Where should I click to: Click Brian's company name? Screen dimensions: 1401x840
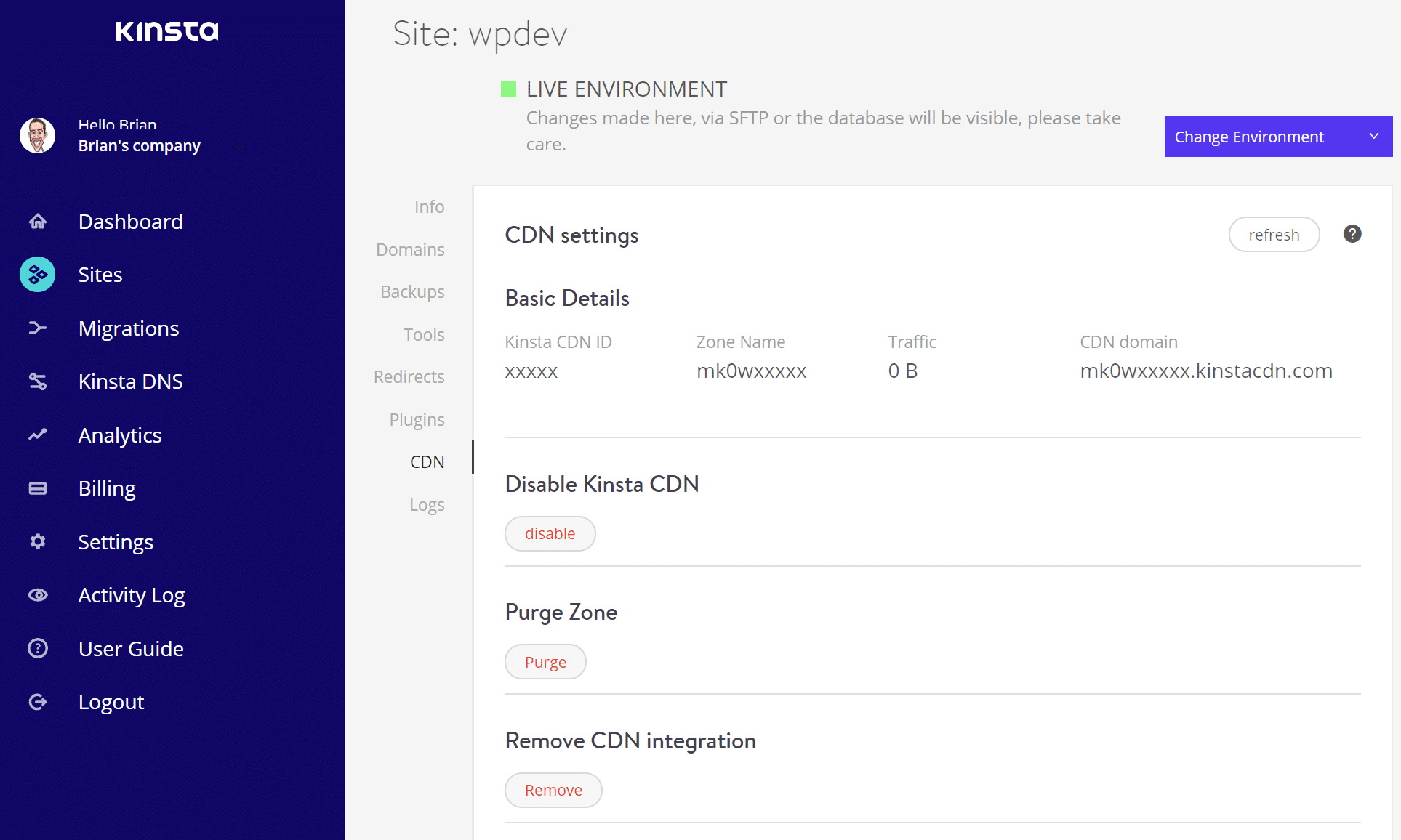point(140,145)
